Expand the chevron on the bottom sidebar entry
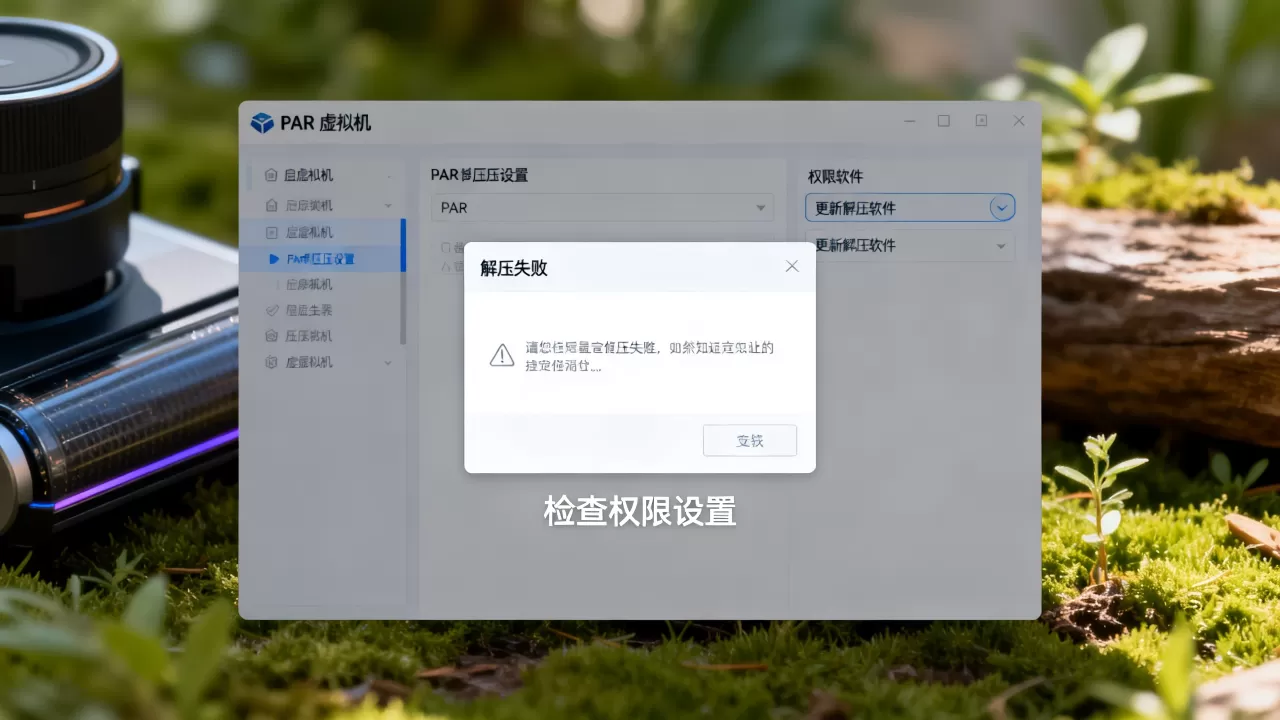This screenshot has height=720, width=1280. tap(388, 362)
